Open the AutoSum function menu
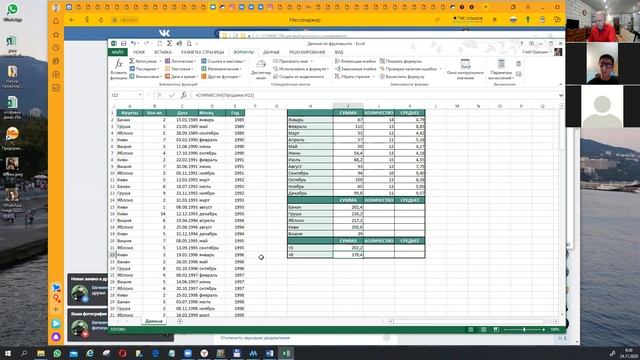Image resolution: width=640 pixels, height=360 pixels. (145, 61)
